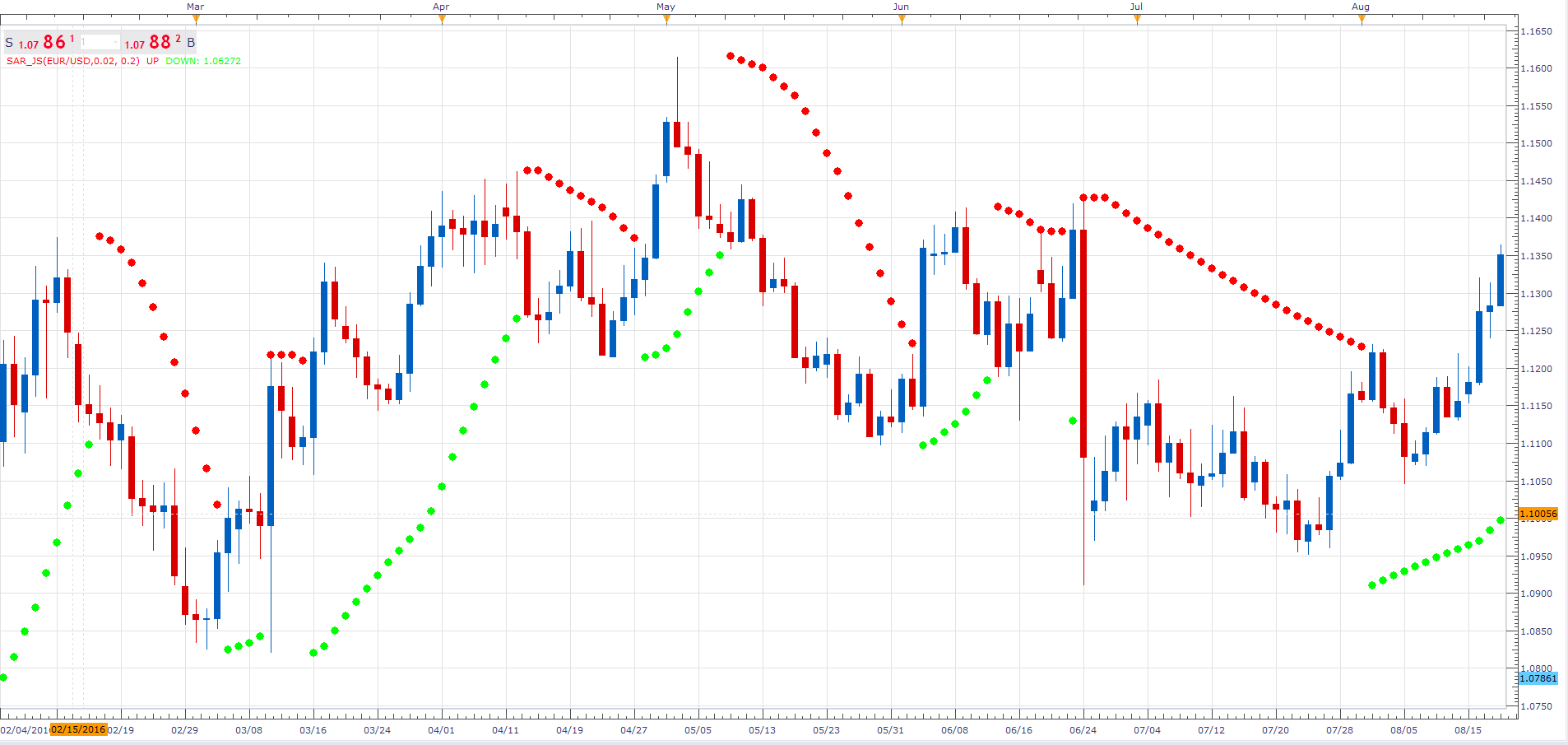Screen dimensions: 1568x745
Task: Click the 02/29 date on the time axis
Action: [x=184, y=730]
